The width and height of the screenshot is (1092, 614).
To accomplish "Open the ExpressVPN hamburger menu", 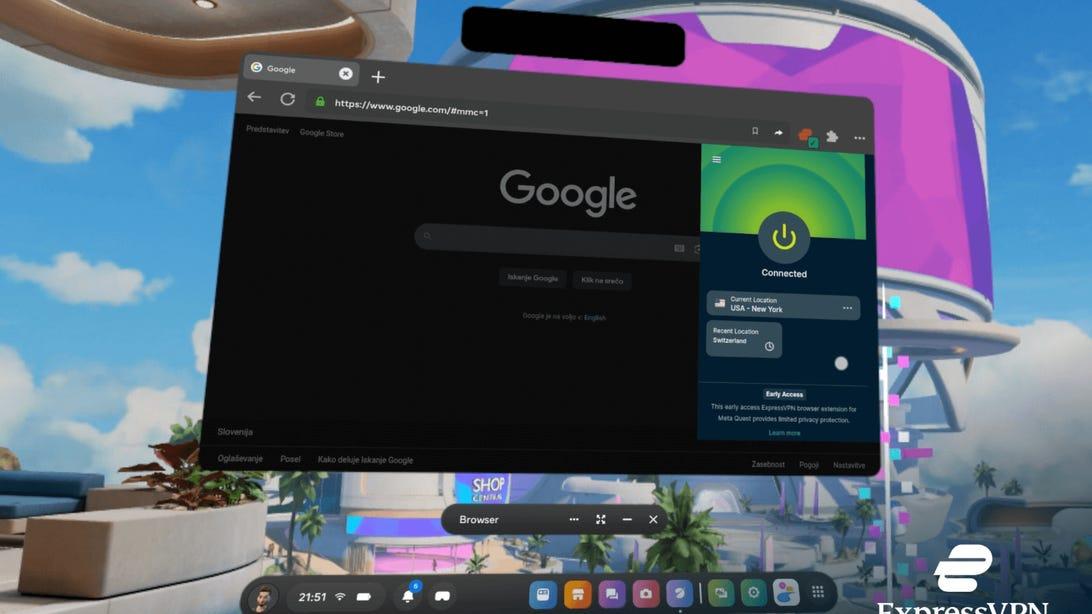I will point(715,159).
